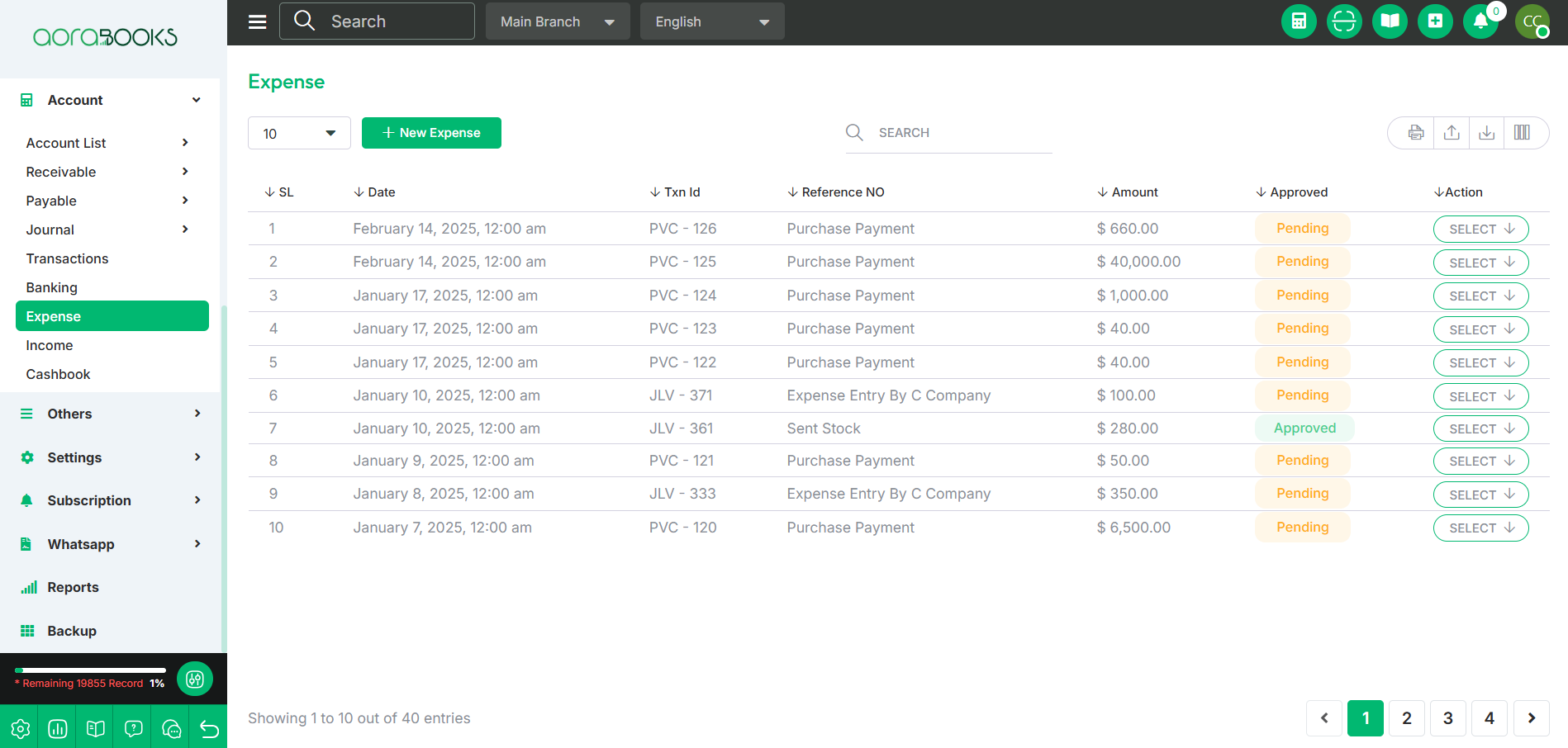Open Income in sidebar
The height and width of the screenshot is (748, 1568).
[49, 345]
